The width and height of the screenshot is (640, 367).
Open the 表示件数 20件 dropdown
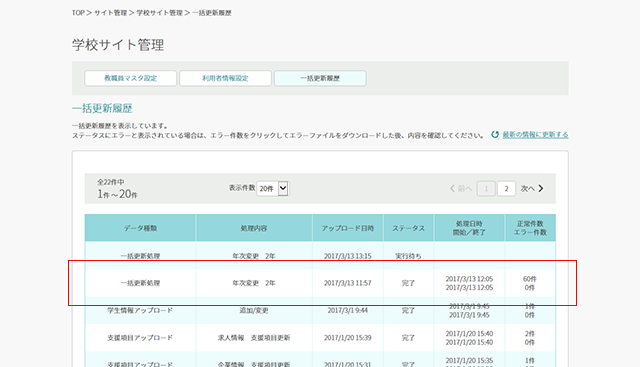pos(272,189)
